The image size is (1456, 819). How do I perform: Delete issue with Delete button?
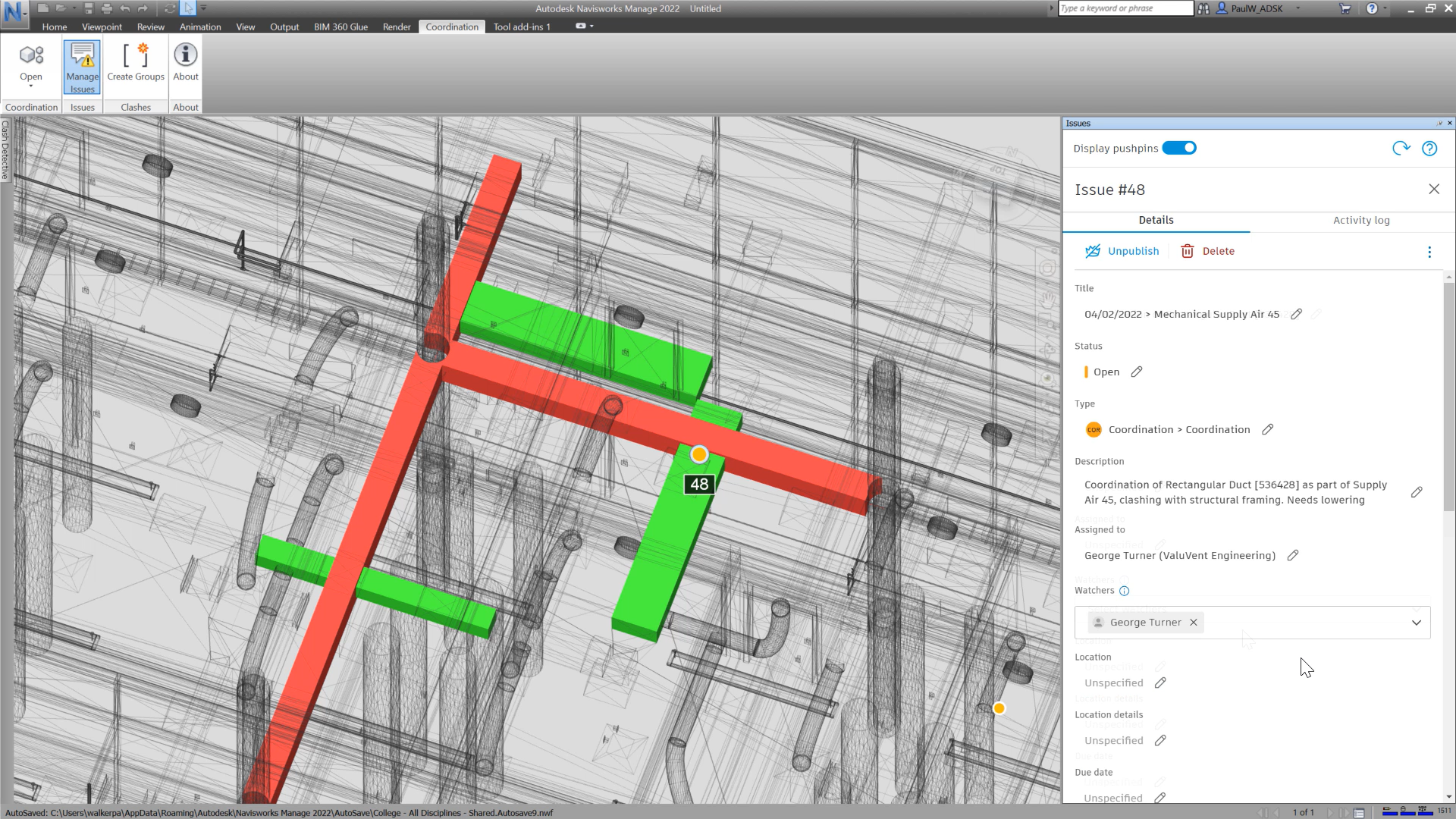tap(1208, 251)
